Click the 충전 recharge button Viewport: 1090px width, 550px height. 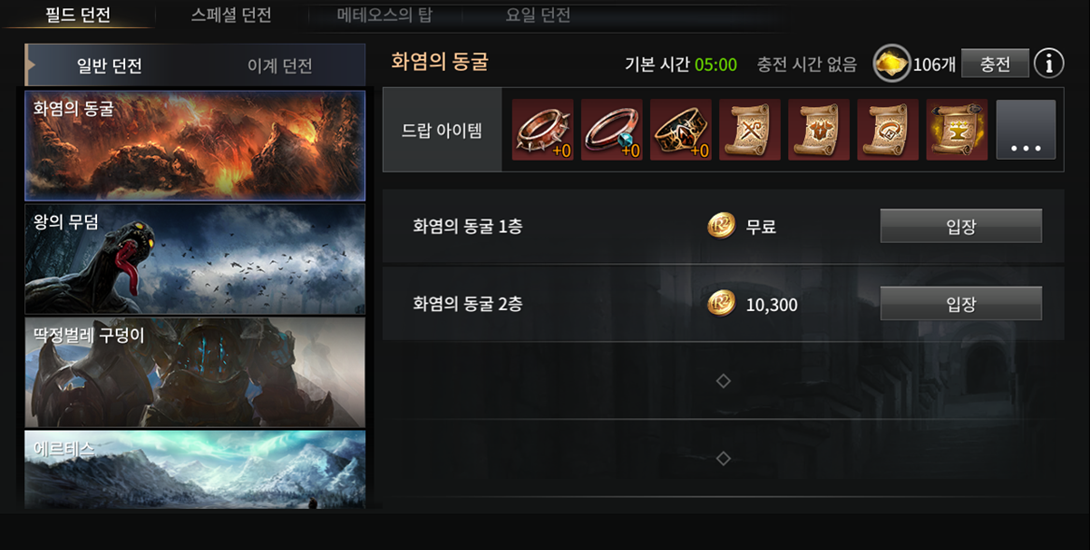coord(995,64)
